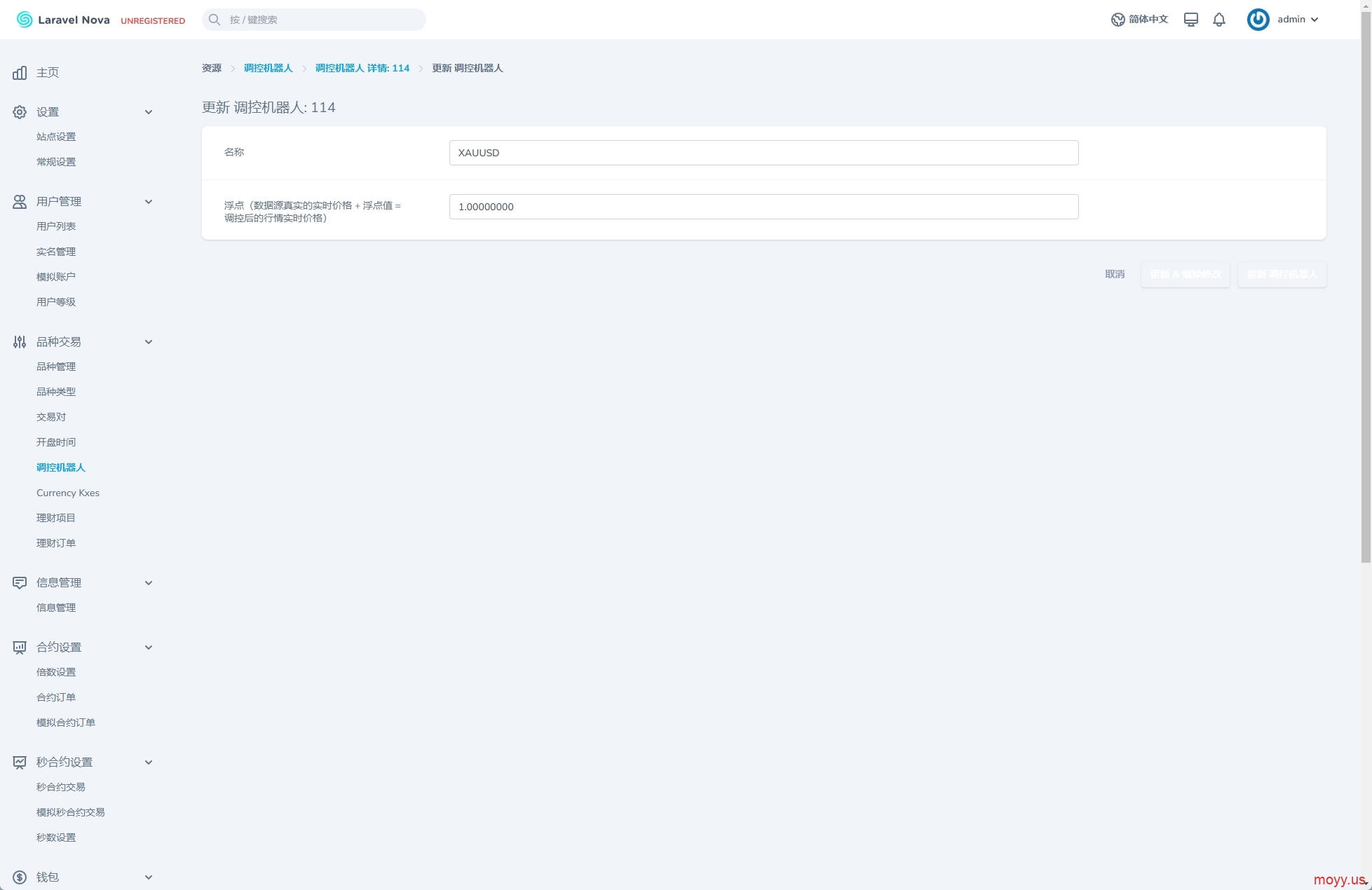The height and width of the screenshot is (890, 1372).
Task: Open the notifications bell
Action: tap(1219, 20)
